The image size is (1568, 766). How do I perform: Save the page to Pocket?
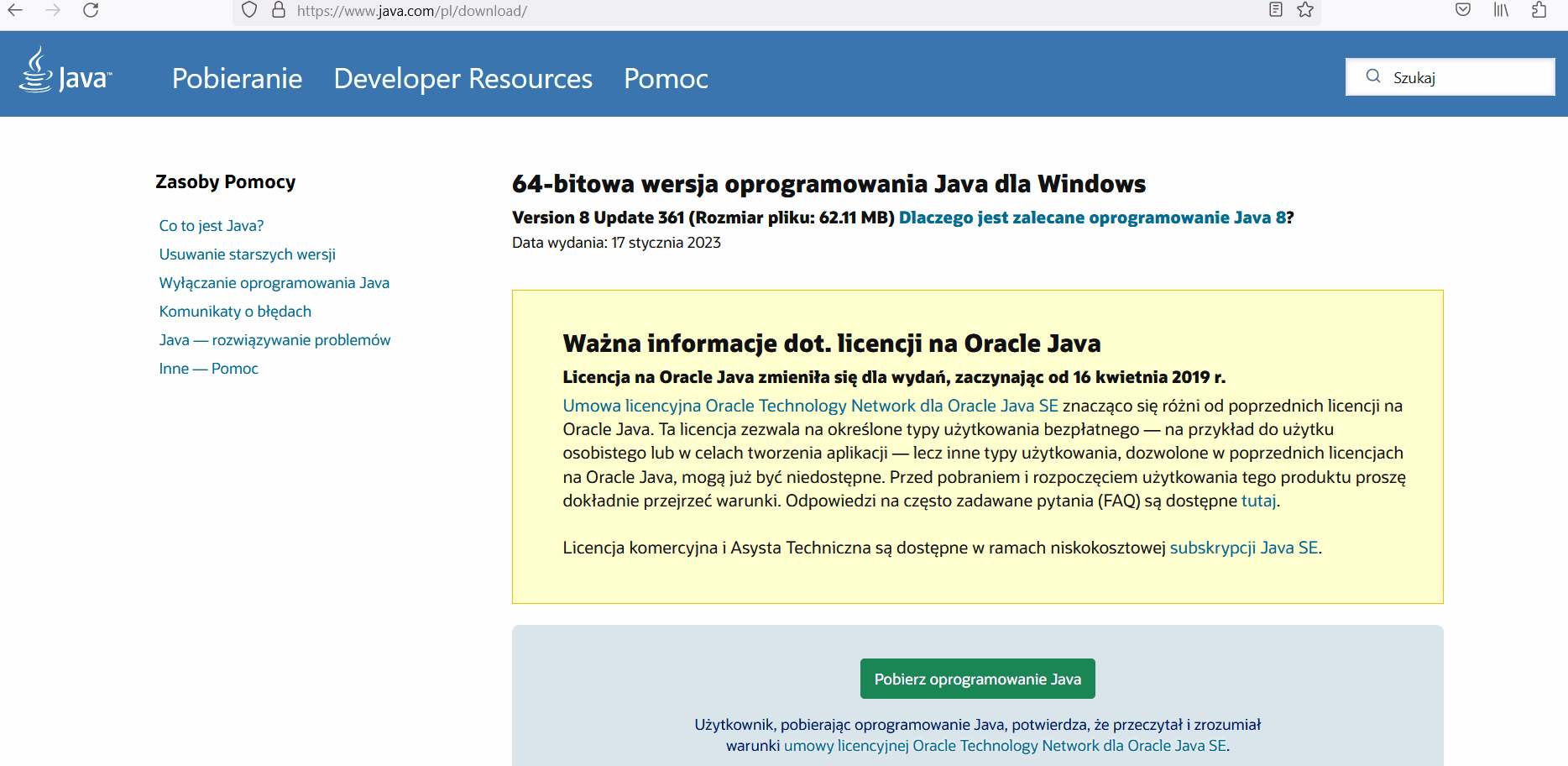1463,10
